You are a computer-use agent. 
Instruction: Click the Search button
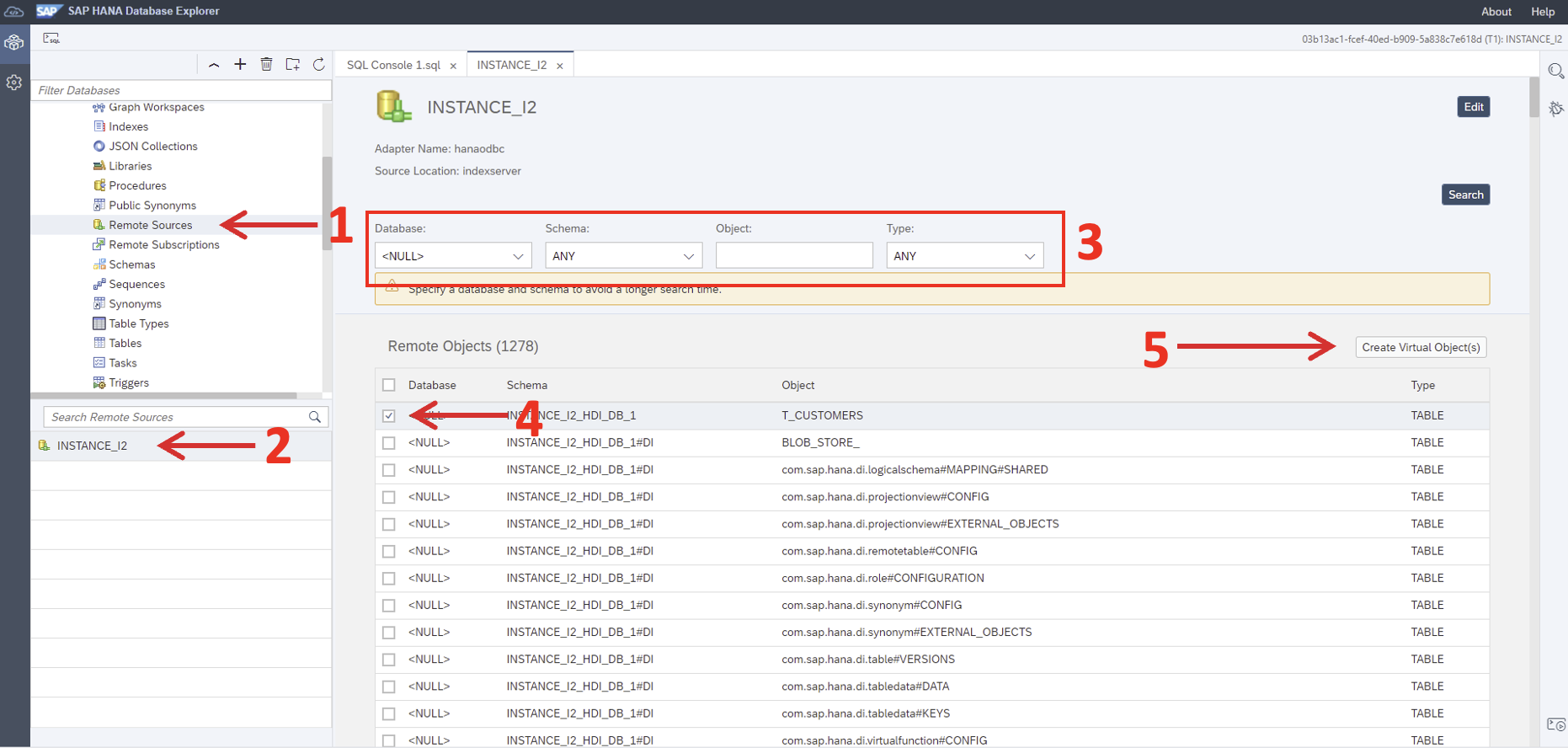[1465, 195]
